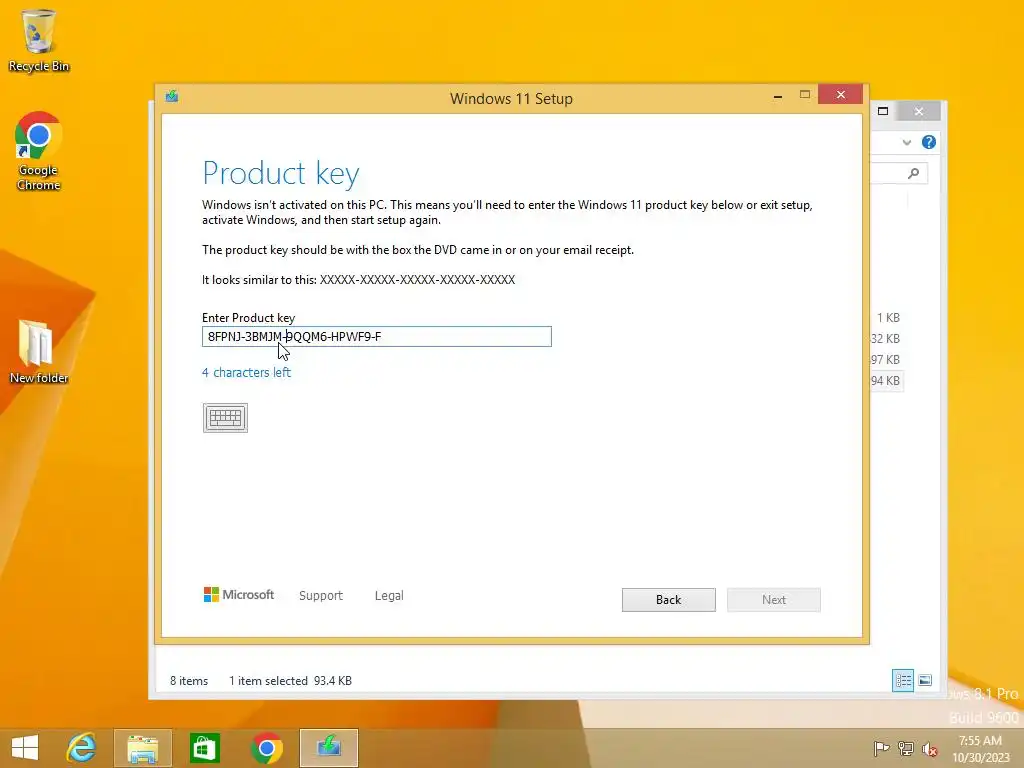Click the Windows 11 Setup title bar icon

click(x=172, y=97)
